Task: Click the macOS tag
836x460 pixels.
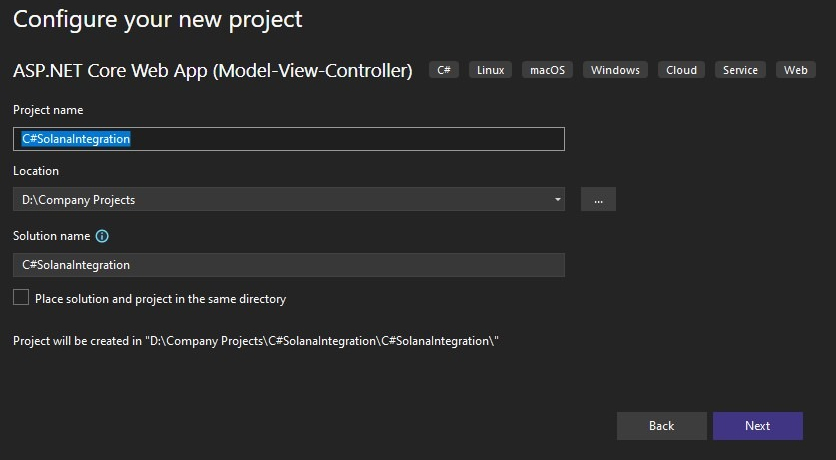Action: pyautogui.click(x=548, y=70)
